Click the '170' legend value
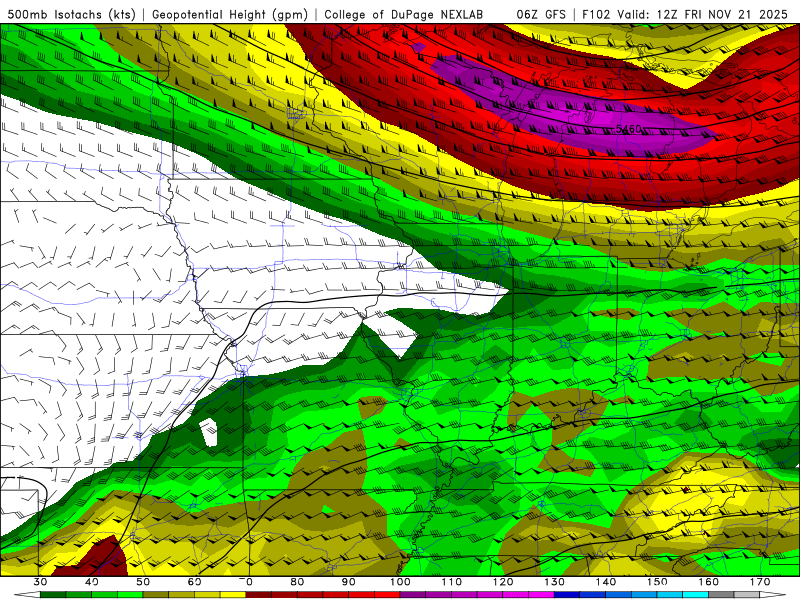Image resolution: width=800 pixels, height=600 pixels. point(760,582)
